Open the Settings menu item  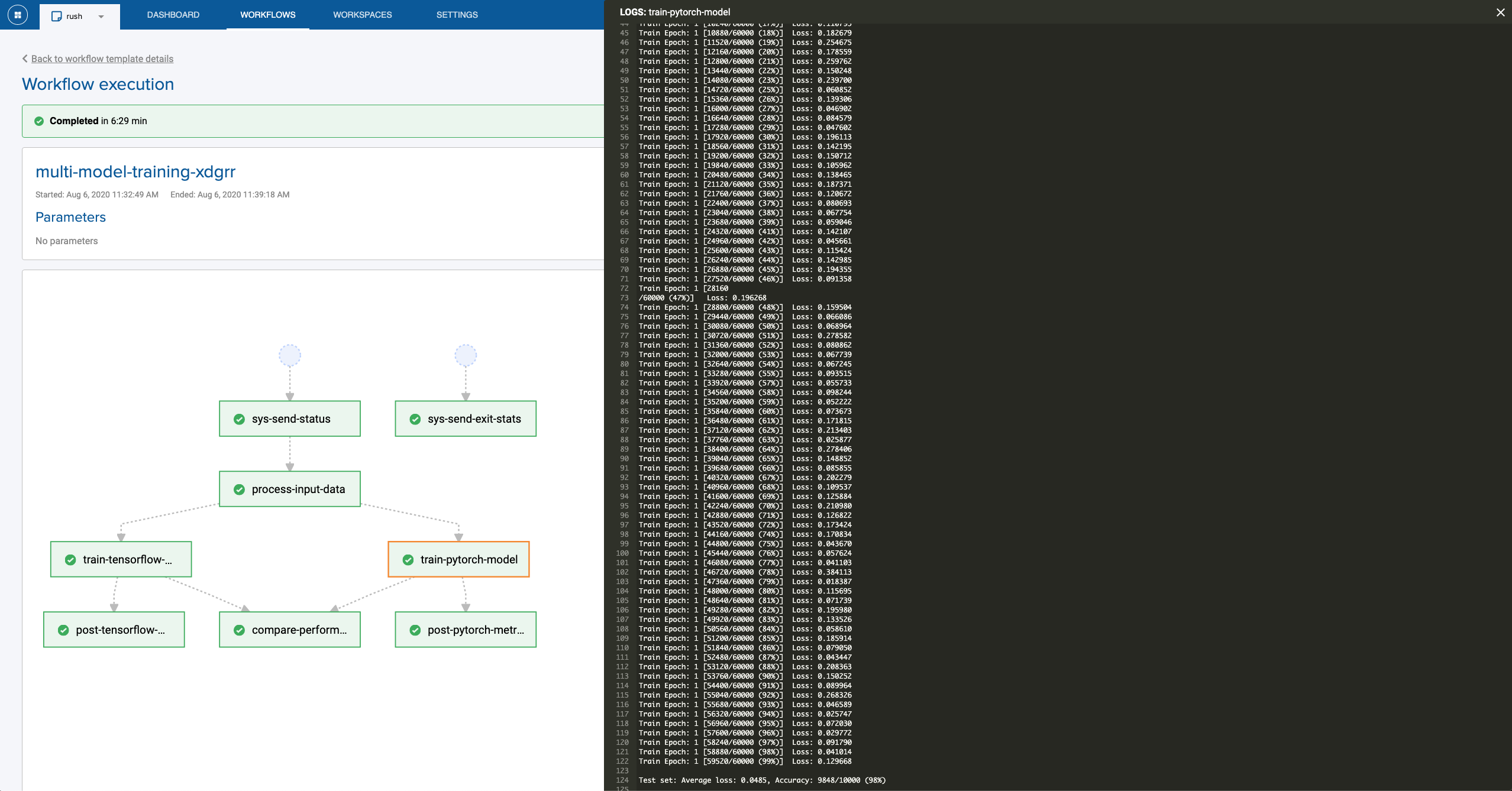pos(457,15)
